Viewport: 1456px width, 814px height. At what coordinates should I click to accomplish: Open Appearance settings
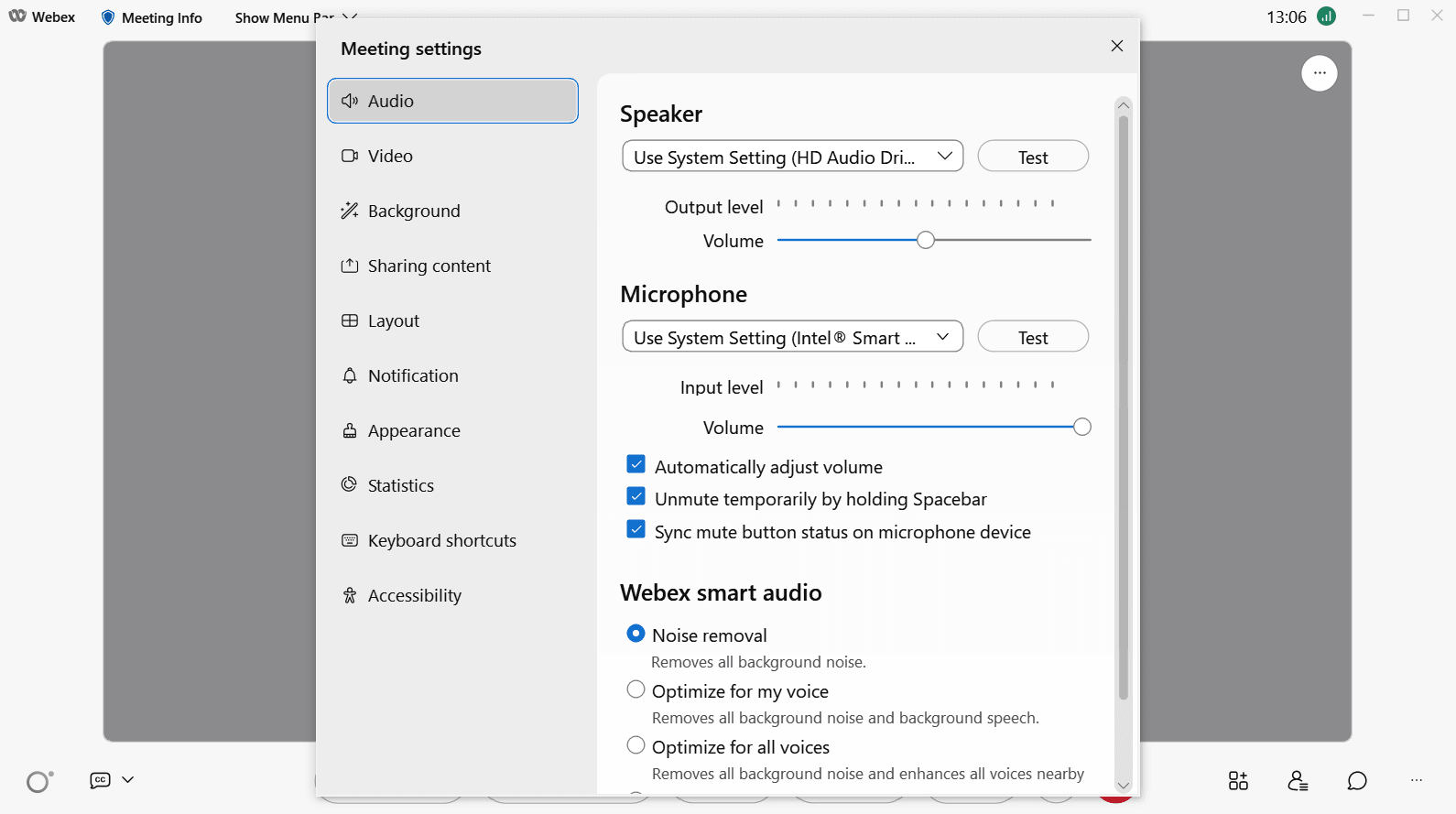tap(452, 430)
